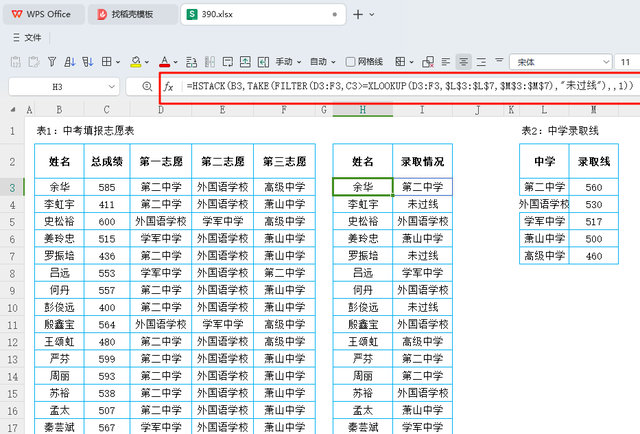Open the 手动 calculation dropdown
The height and width of the screenshot is (434, 640).
(x=288, y=62)
